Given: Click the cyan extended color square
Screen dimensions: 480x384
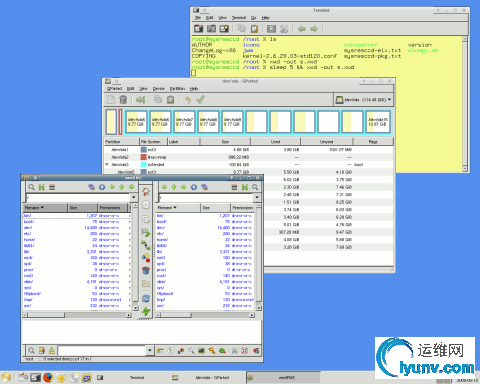Looking at the screenshot, I should pyautogui.click(x=143, y=164).
